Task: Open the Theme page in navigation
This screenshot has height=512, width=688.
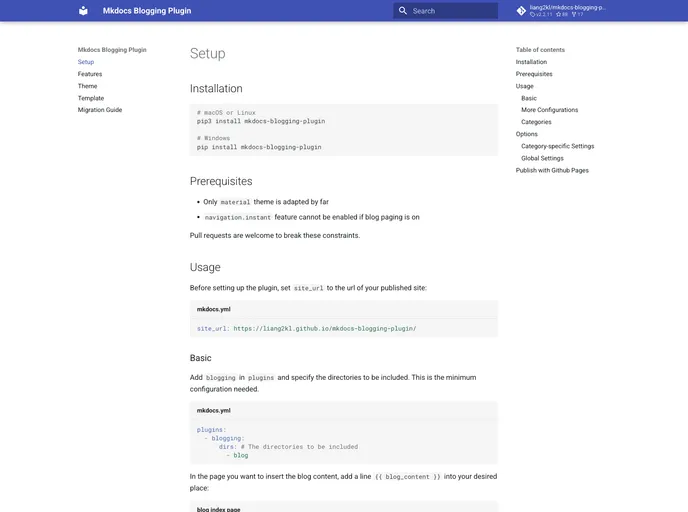Action: coord(88,86)
